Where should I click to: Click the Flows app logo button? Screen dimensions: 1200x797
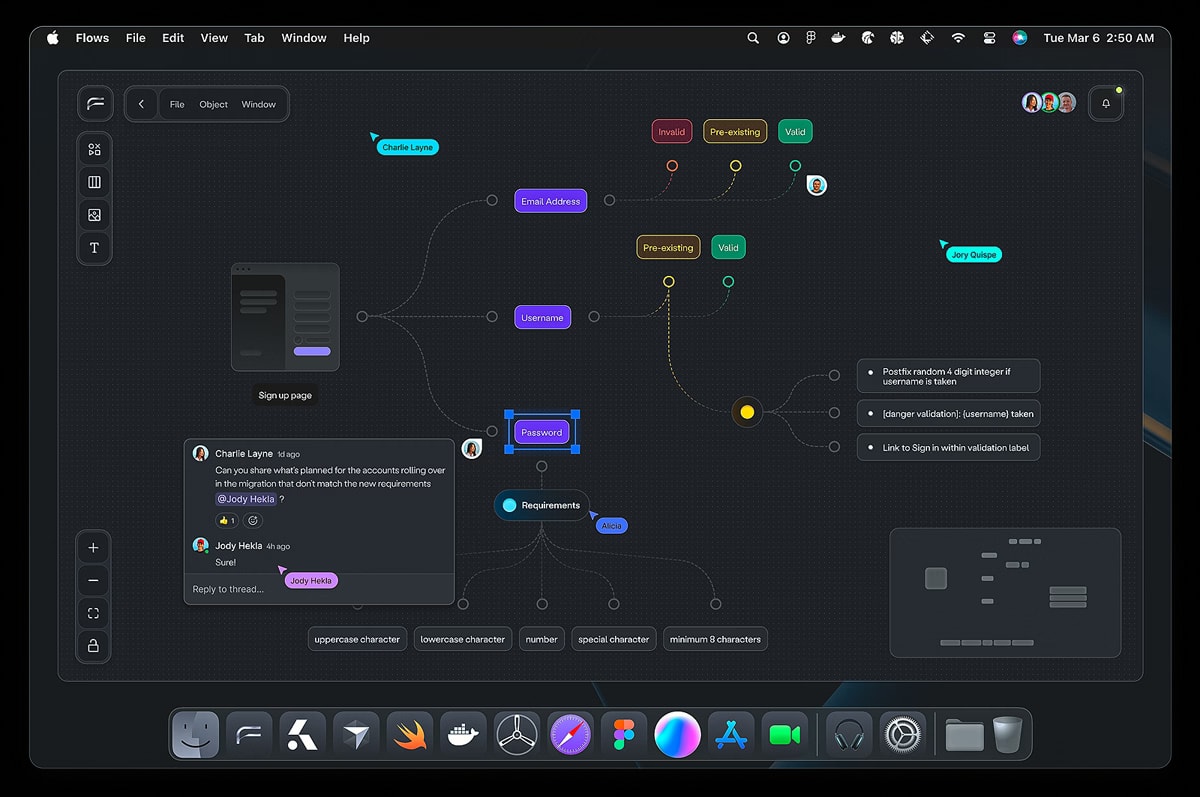pyautogui.click(x=95, y=103)
